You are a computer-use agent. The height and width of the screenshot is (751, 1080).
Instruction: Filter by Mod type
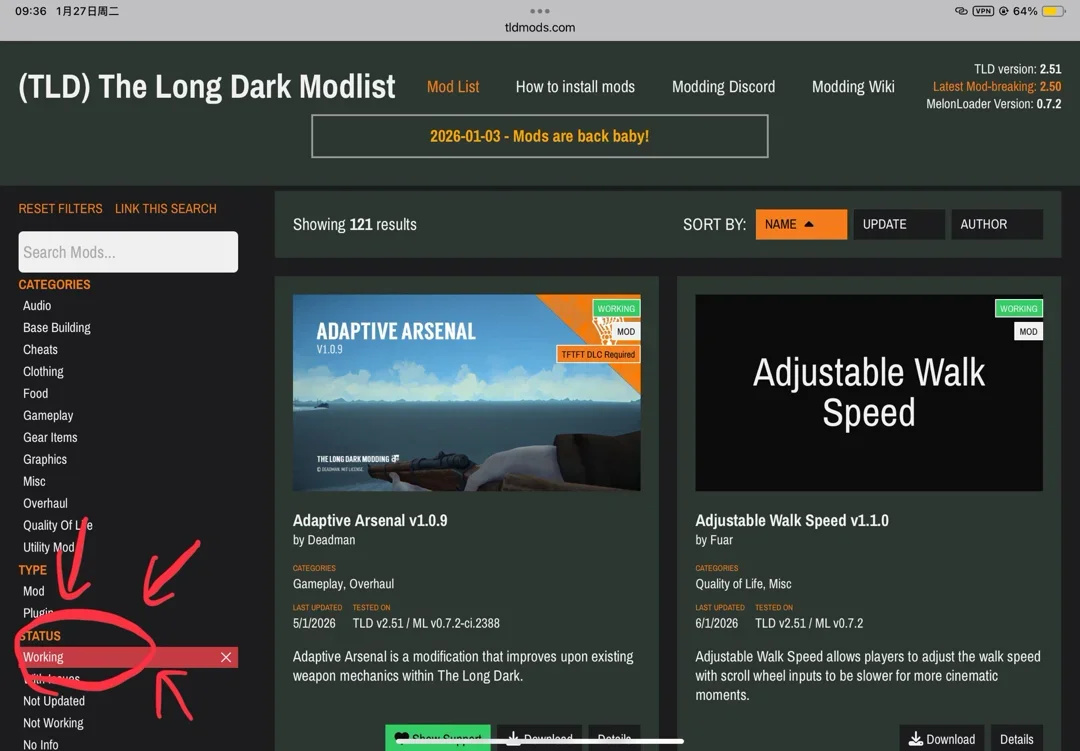tap(34, 591)
